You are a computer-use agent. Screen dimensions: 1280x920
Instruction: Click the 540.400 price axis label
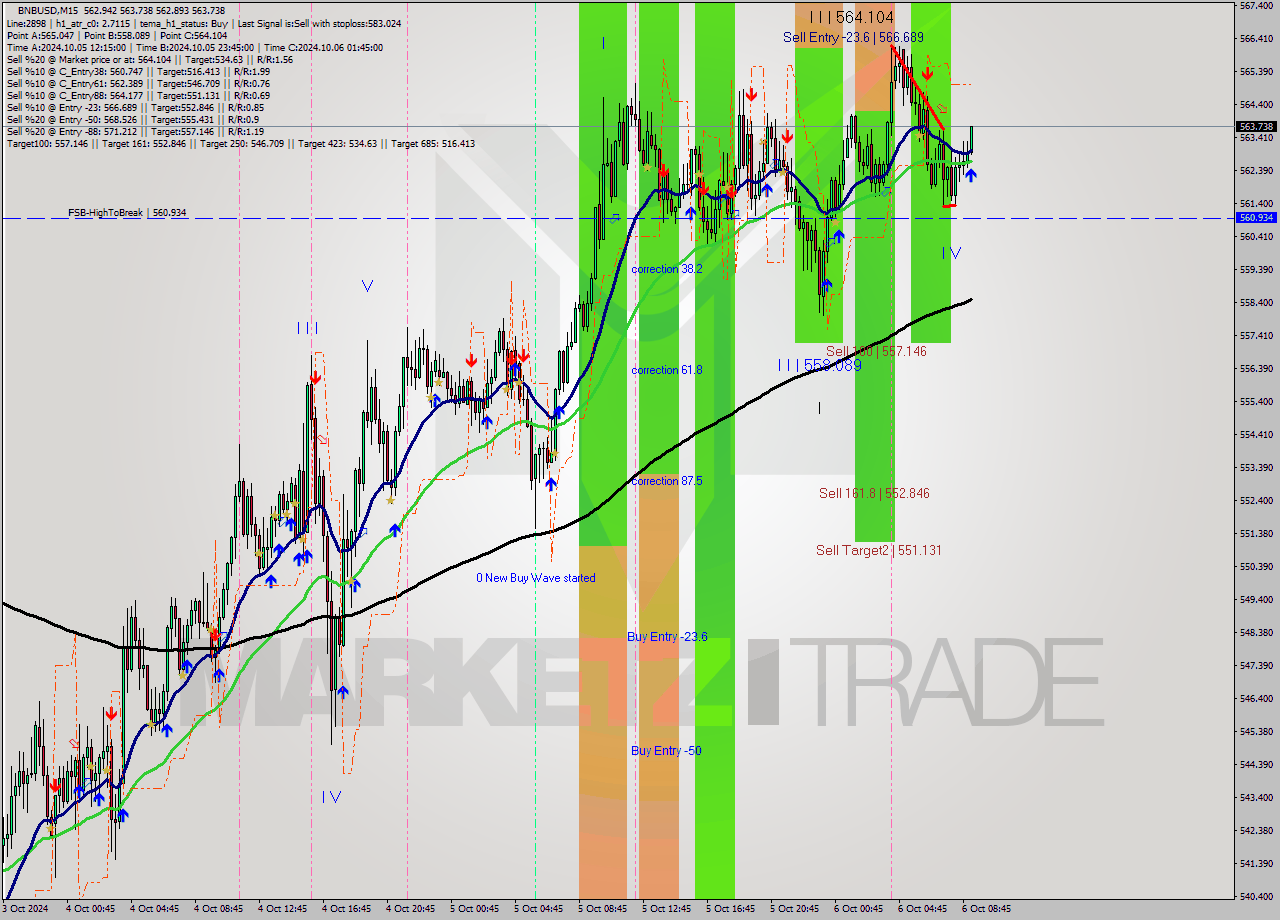1255,896
